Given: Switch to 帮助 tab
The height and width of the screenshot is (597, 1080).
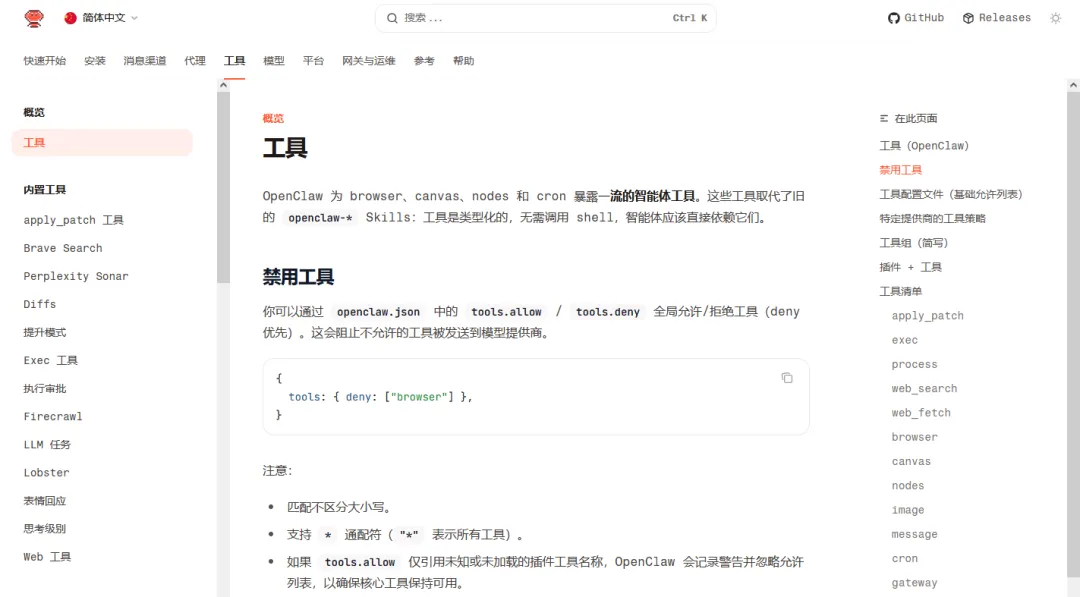Looking at the screenshot, I should pos(464,61).
